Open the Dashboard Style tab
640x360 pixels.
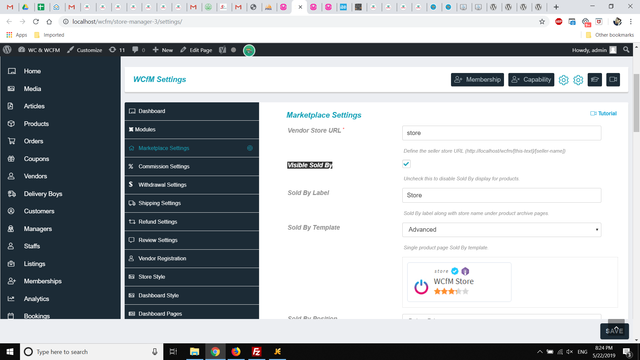(192, 295)
